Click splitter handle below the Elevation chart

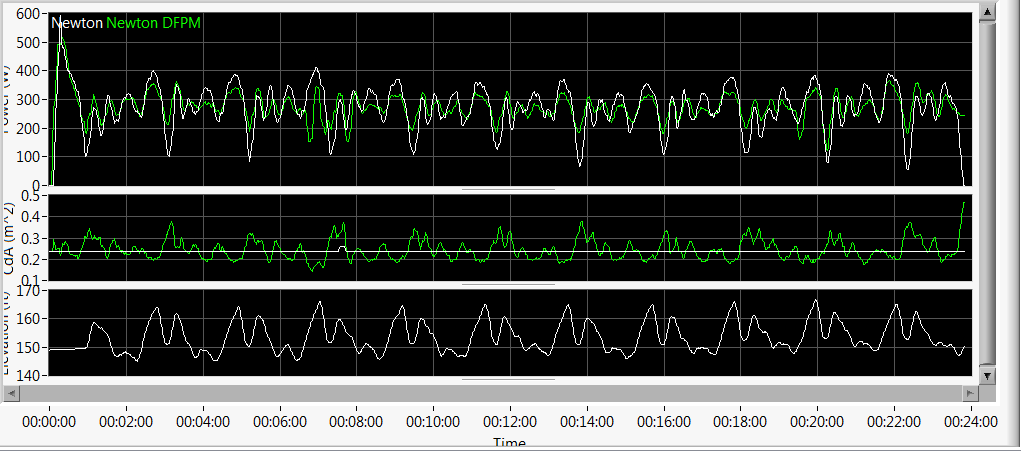[x=508, y=379]
